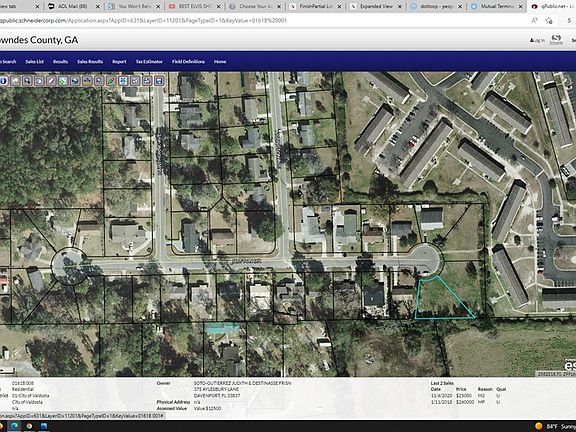Viewport: 576px width, 432px height.
Task: Pick the red and green measure tool
Action: pyautogui.click(x=111, y=81)
